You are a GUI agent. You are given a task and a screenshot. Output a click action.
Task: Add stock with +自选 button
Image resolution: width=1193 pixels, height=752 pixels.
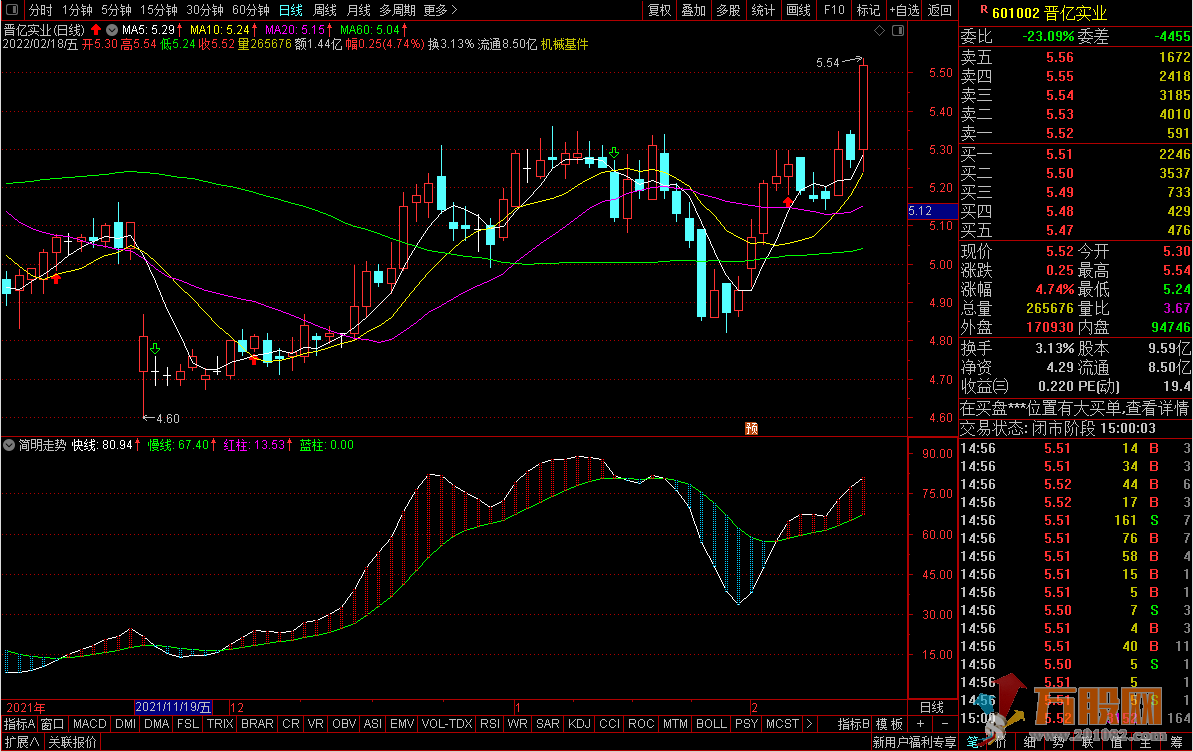click(905, 10)
